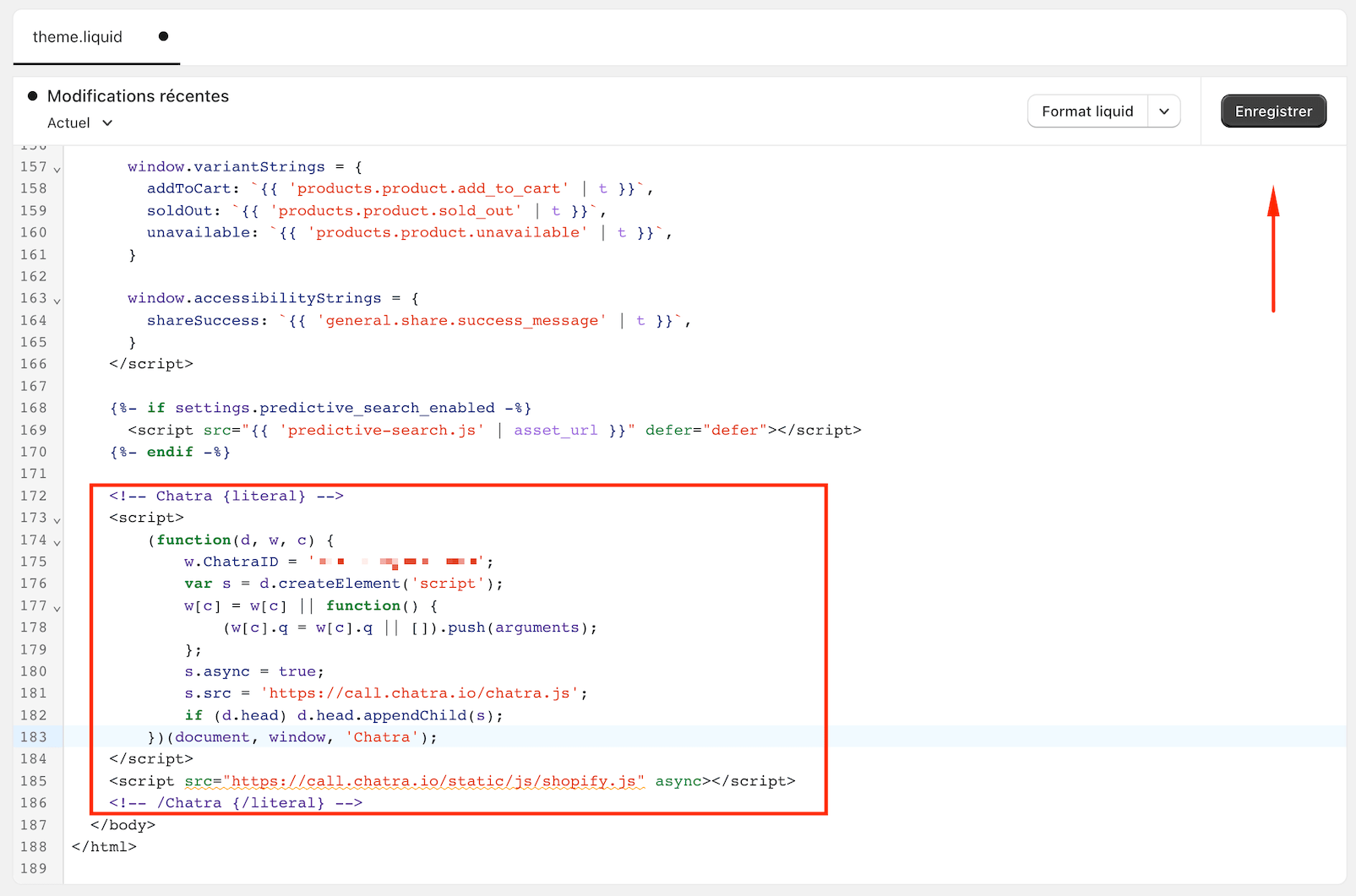Open the Actuel version dropdown

pyautogui.click(x=79, y=122)
